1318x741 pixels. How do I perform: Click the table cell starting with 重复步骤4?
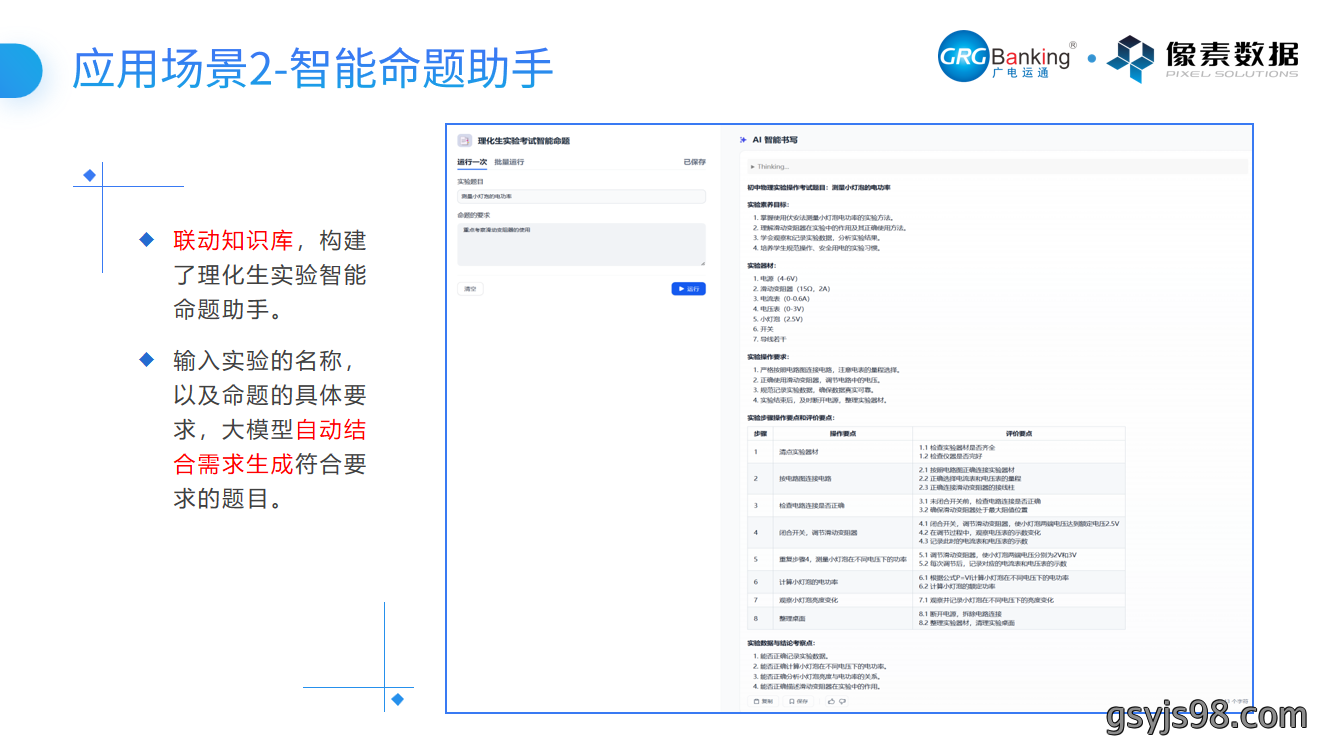[x=843, y=559]
